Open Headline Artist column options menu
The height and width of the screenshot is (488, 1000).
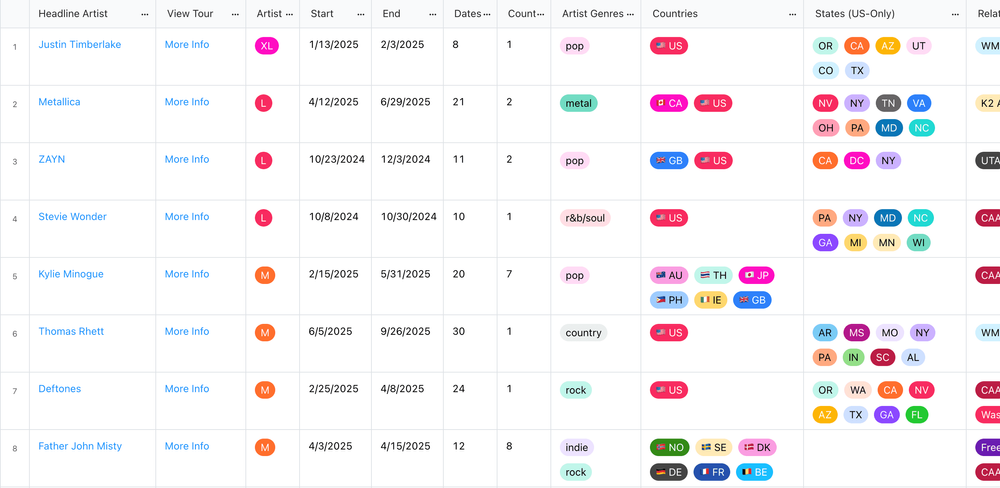pos(145,14)
